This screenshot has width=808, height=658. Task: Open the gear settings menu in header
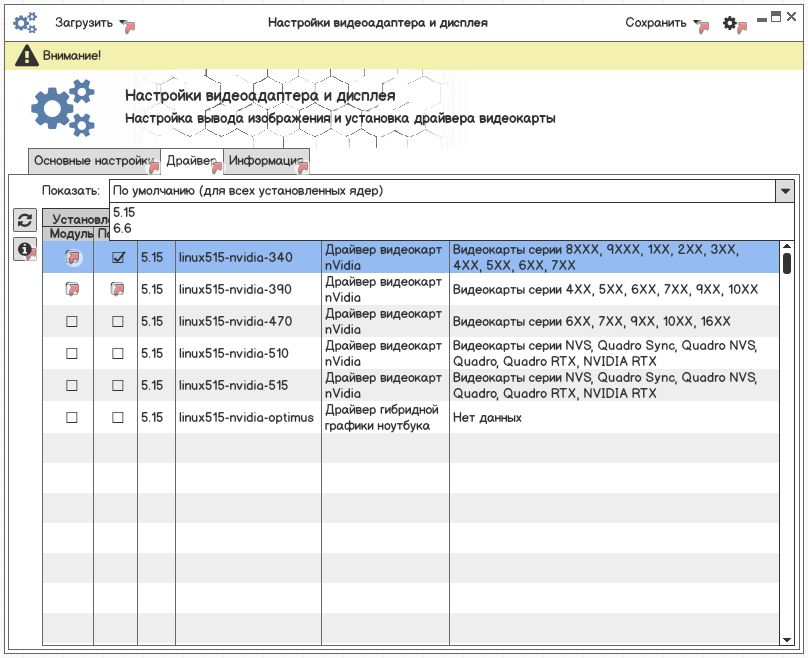pyautogui.click(x=731, y=22)
